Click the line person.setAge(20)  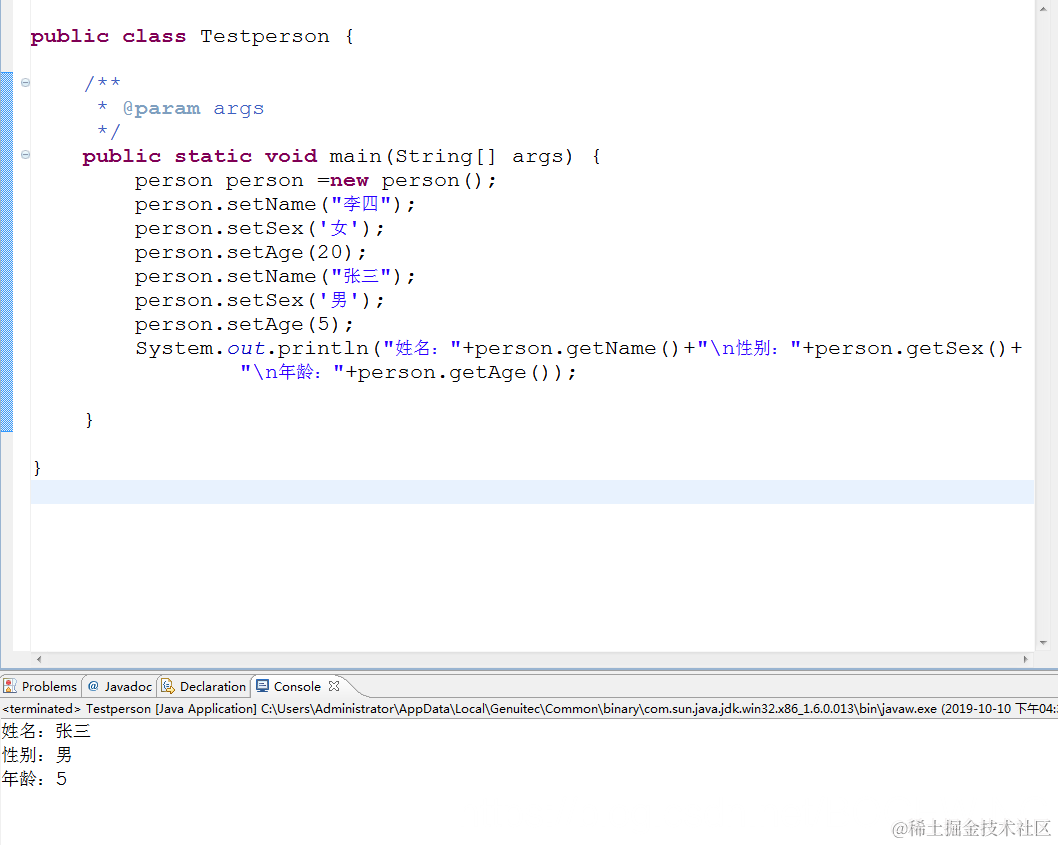(x=250, y=252)
